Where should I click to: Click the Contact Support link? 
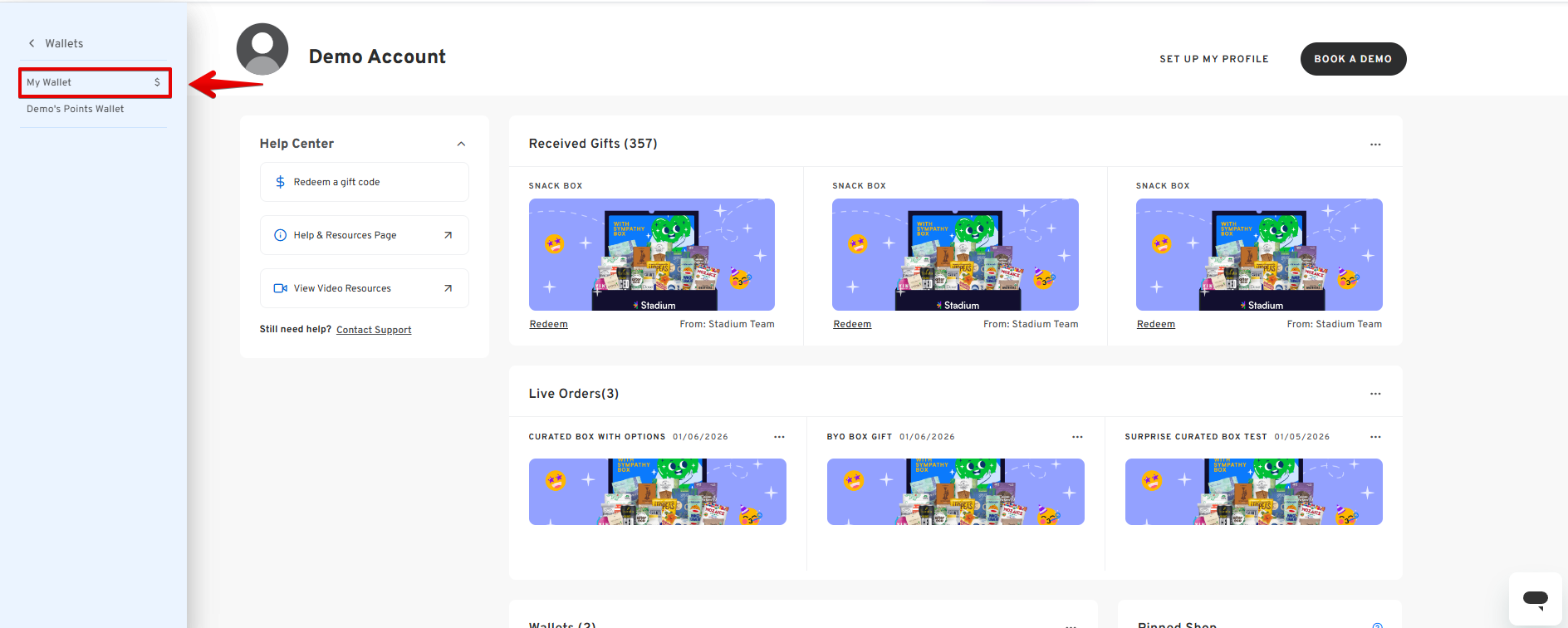pyautogui.click(x=374, y=330)
